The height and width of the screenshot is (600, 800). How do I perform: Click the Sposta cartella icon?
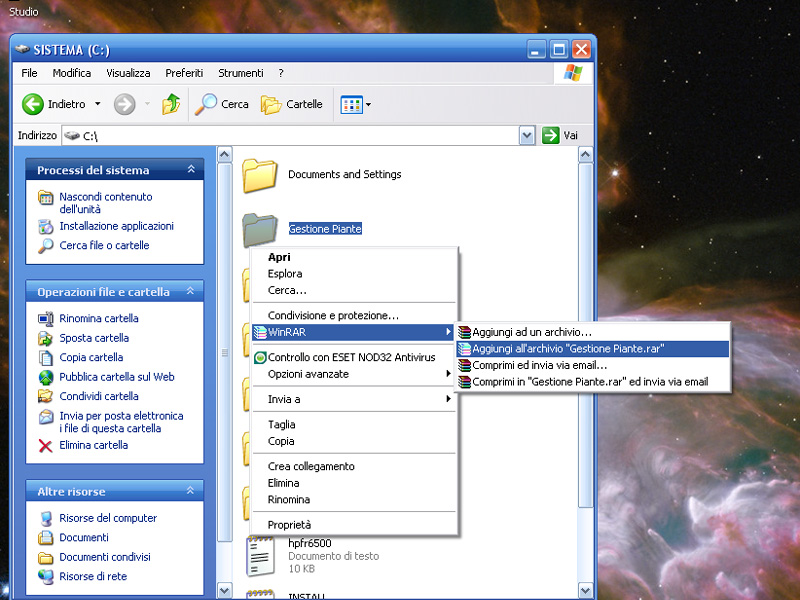[46, 338]
